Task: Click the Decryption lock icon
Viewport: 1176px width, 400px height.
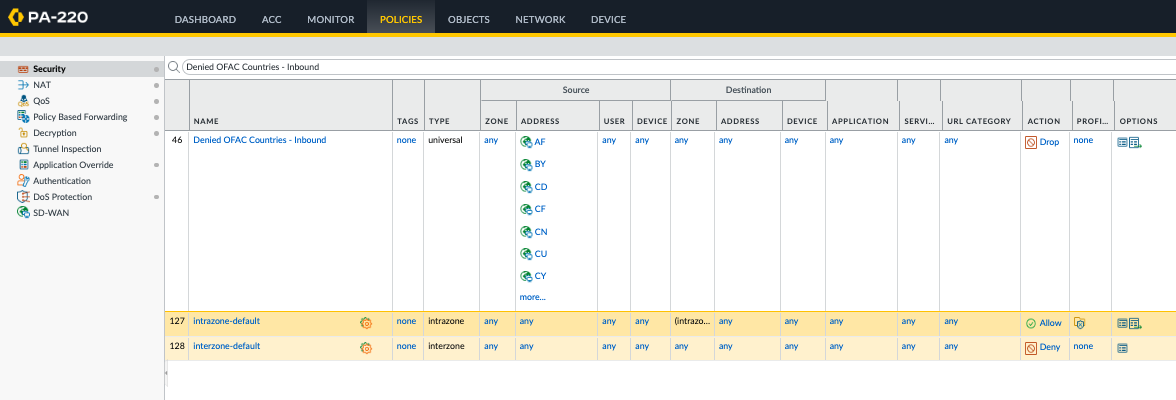Action: point(23,133)
